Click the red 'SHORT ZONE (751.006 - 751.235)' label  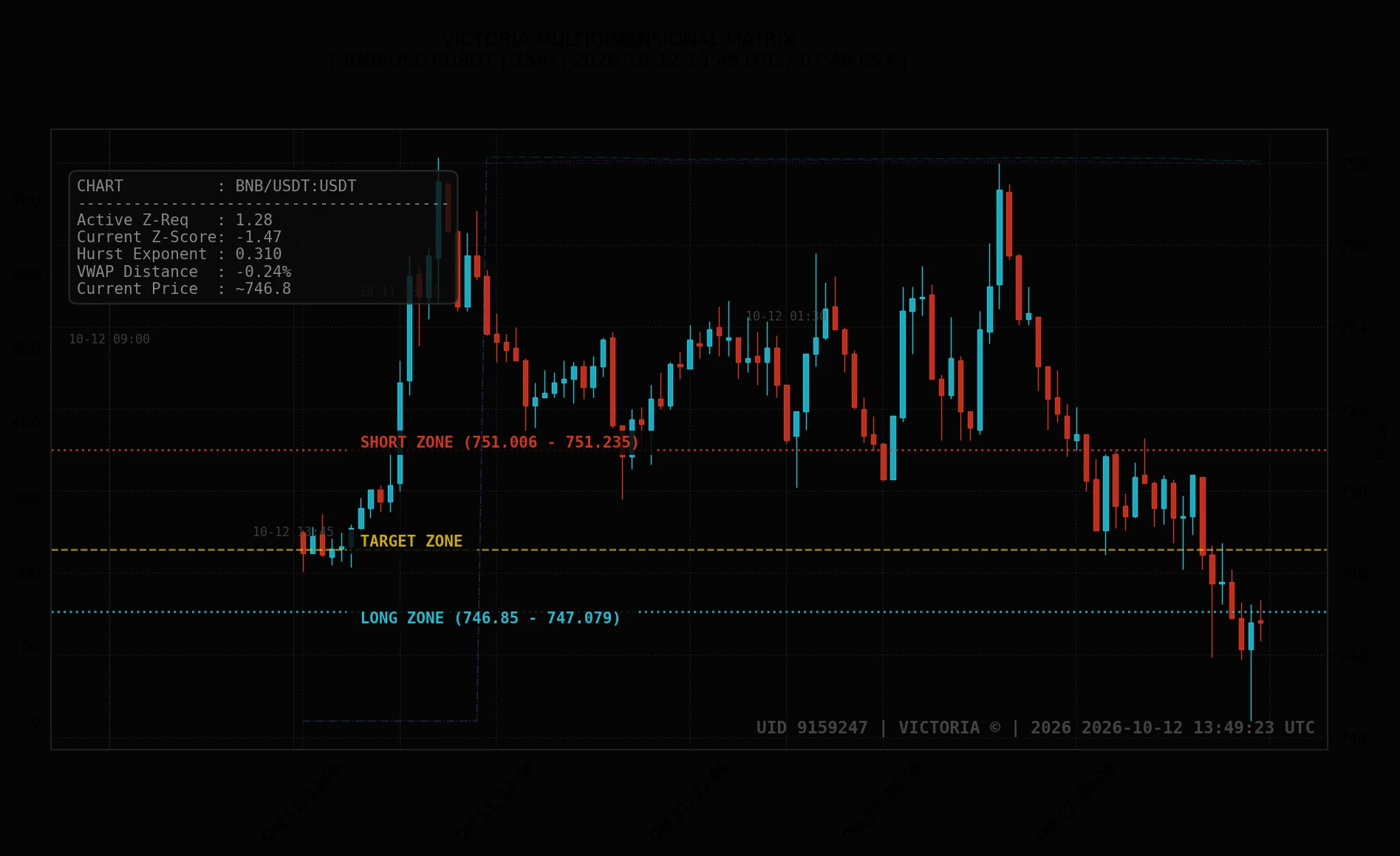[499, 442]
